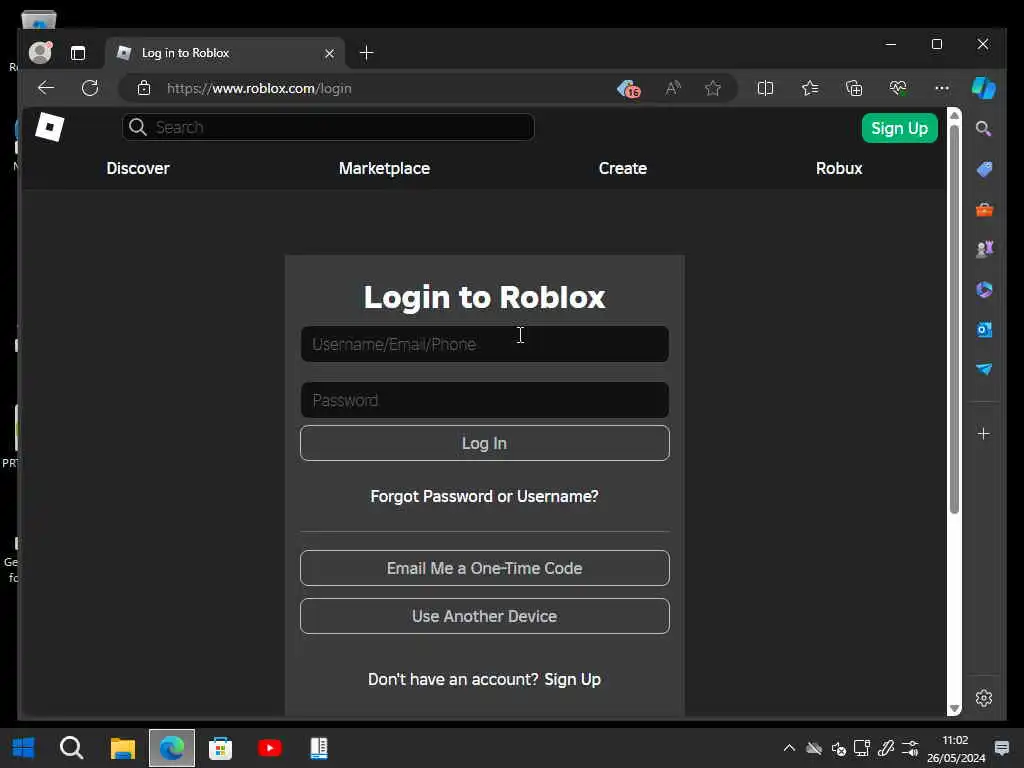
Task: Click the browser address bar URL
Action: click(259, 88)
